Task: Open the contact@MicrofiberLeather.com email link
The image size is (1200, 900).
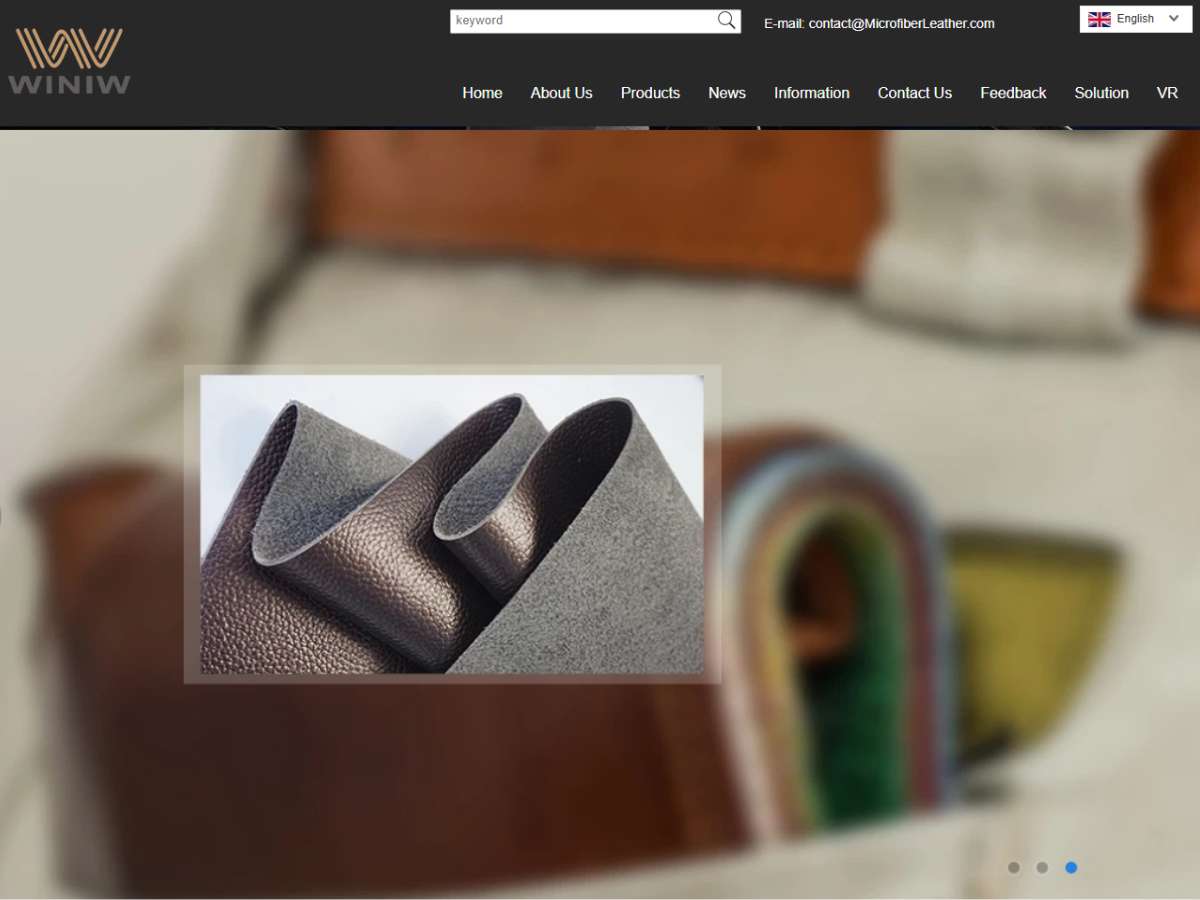Action: (x=901, y=23)
